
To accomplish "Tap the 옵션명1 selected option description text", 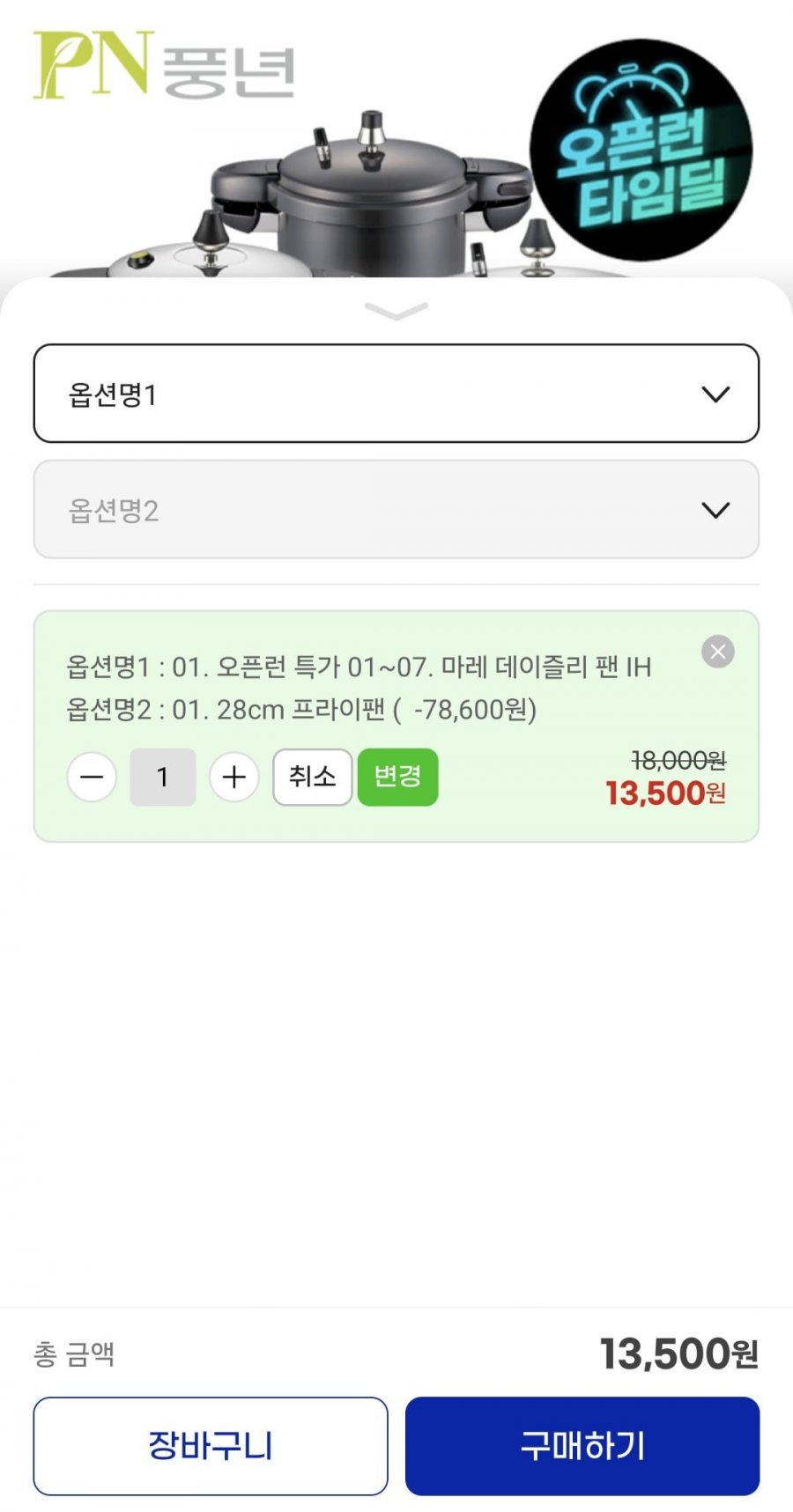I will coord(359,667).
